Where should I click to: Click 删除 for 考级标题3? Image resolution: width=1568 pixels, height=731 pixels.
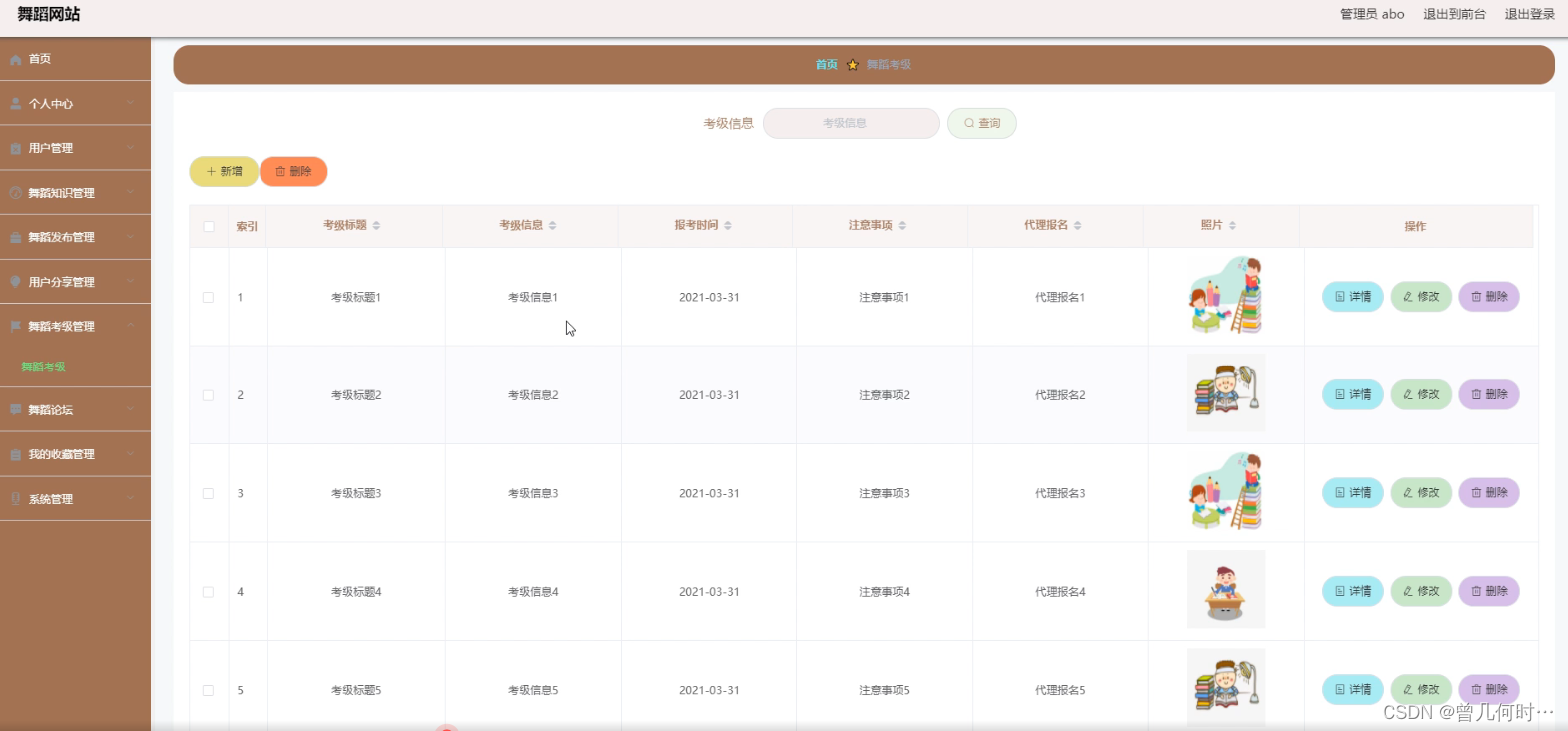1489,493
